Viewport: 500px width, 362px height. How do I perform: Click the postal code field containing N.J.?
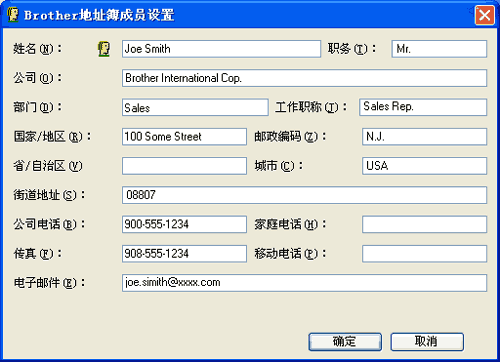point(425,137)
